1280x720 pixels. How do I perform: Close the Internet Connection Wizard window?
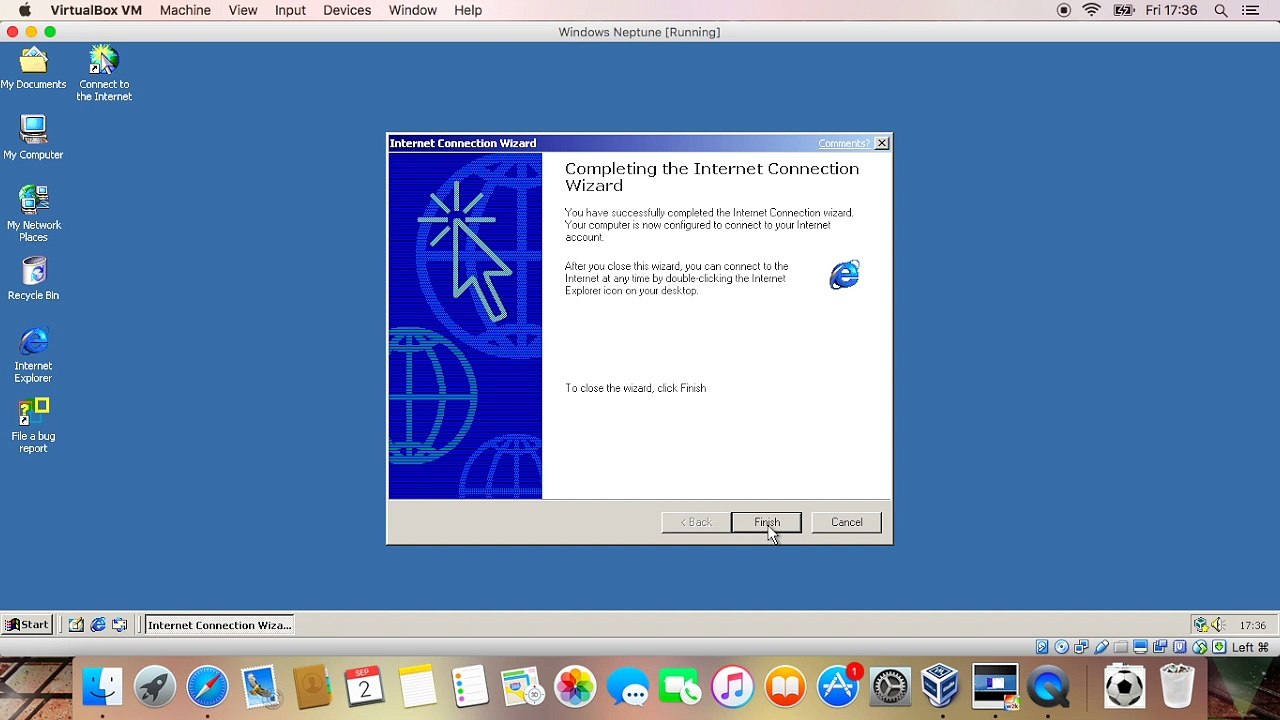882,144
